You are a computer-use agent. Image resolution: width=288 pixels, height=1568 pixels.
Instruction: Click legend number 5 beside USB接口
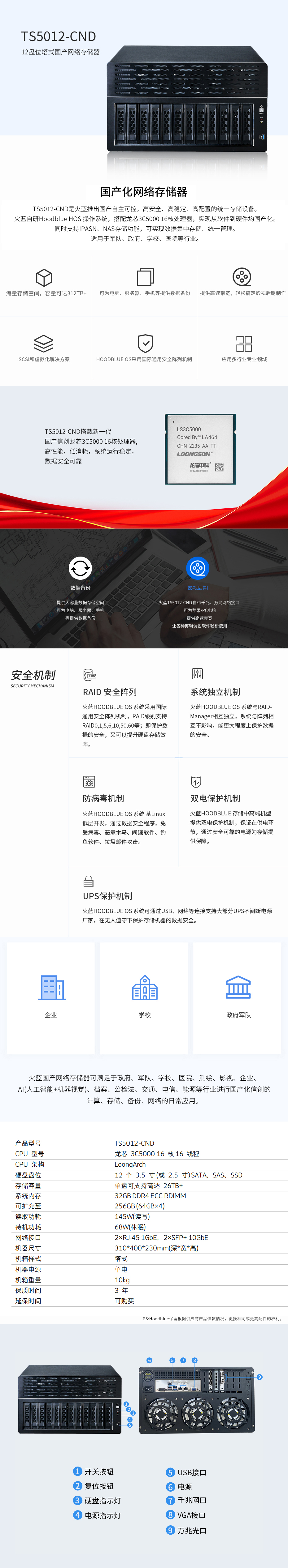click(170, 1472)
